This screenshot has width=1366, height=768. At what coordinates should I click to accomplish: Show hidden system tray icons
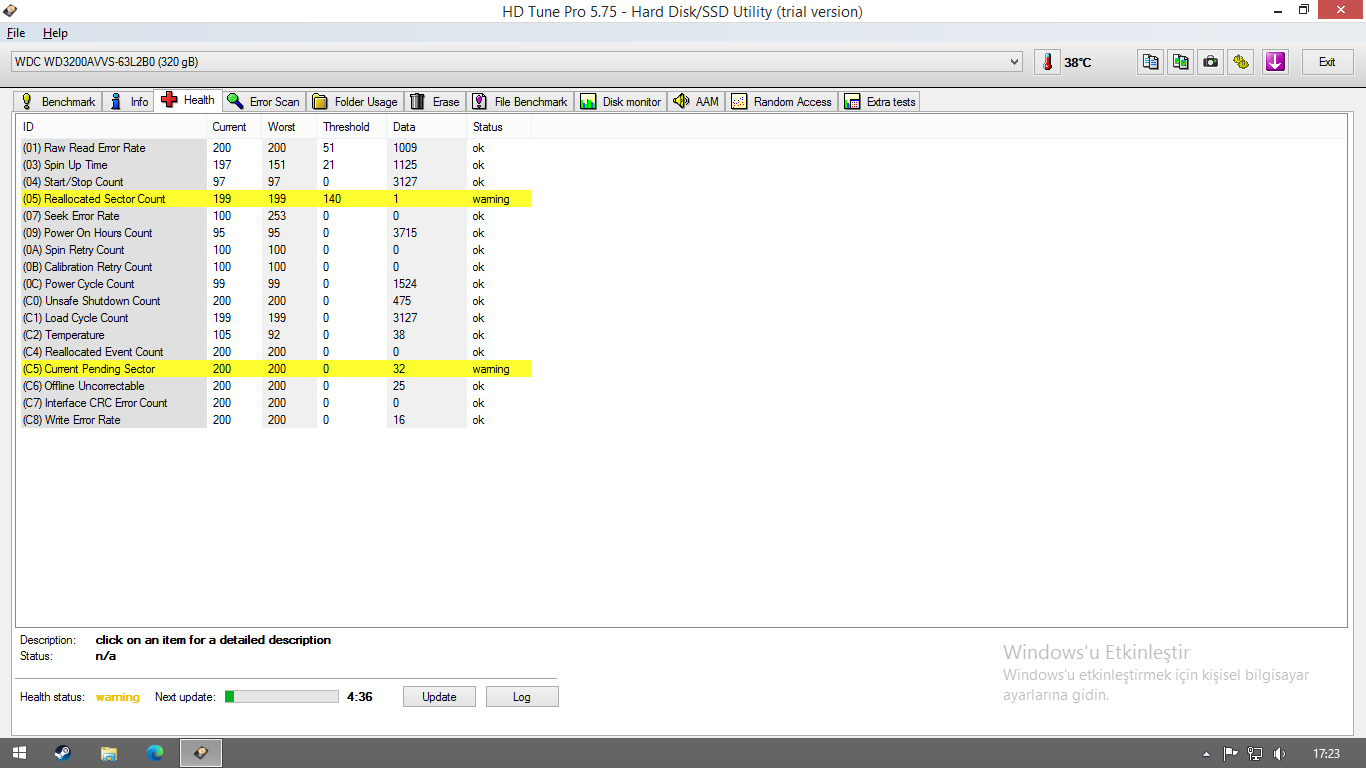click(1206, 754)
